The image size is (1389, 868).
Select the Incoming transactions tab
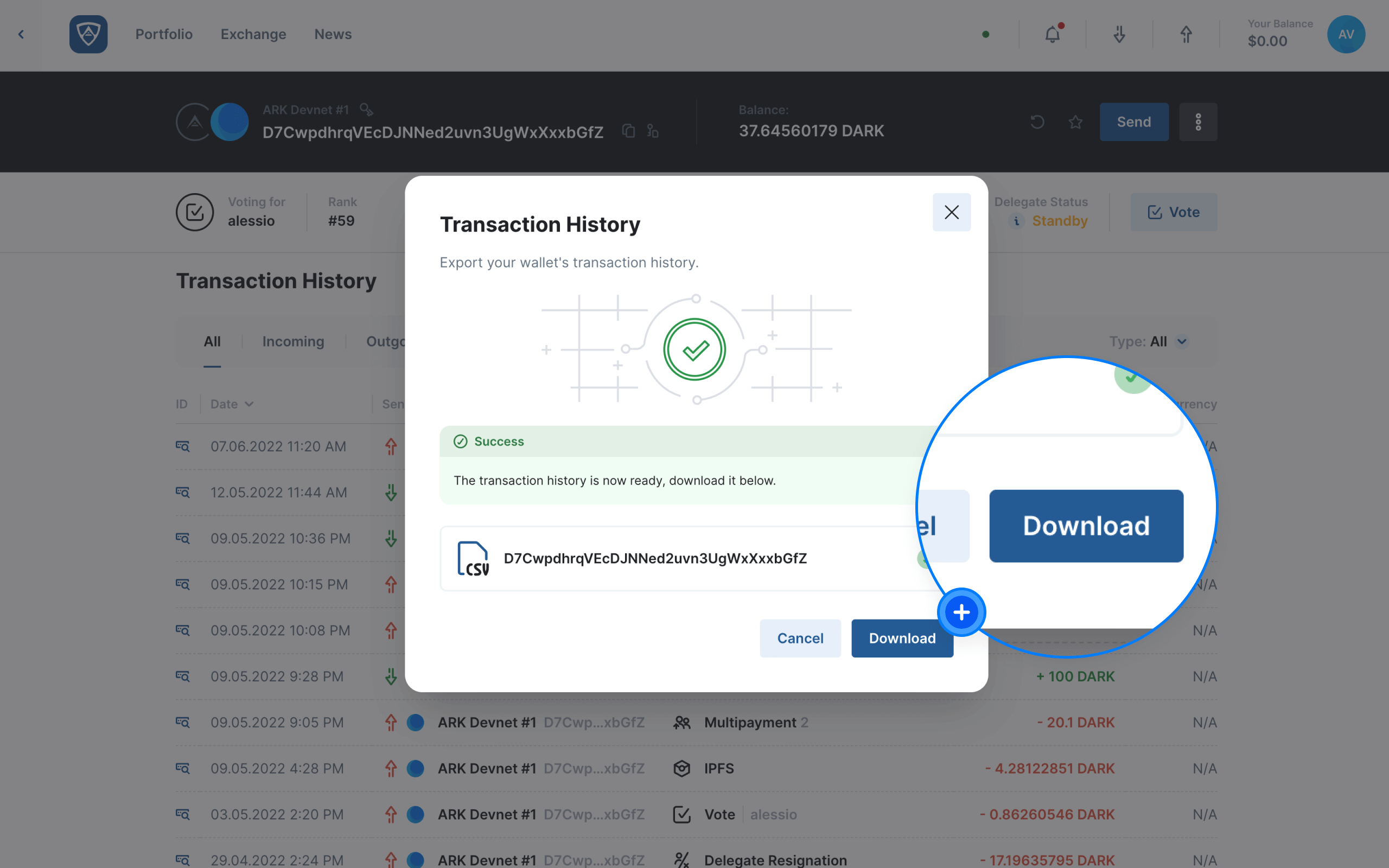[x=294, y=342]
